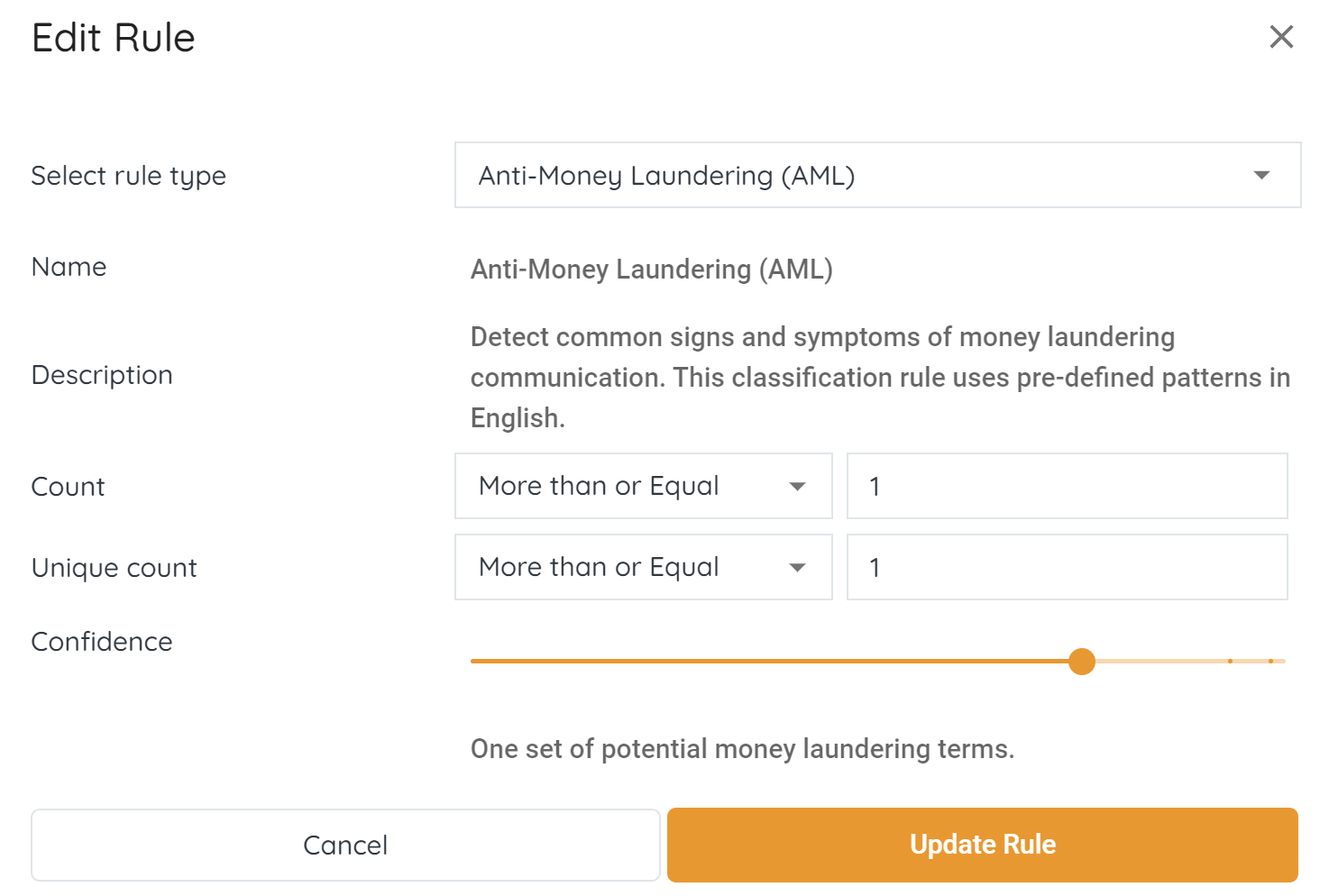
Task: Click the Edit Rule heading
Action: [x=114, y=38]
